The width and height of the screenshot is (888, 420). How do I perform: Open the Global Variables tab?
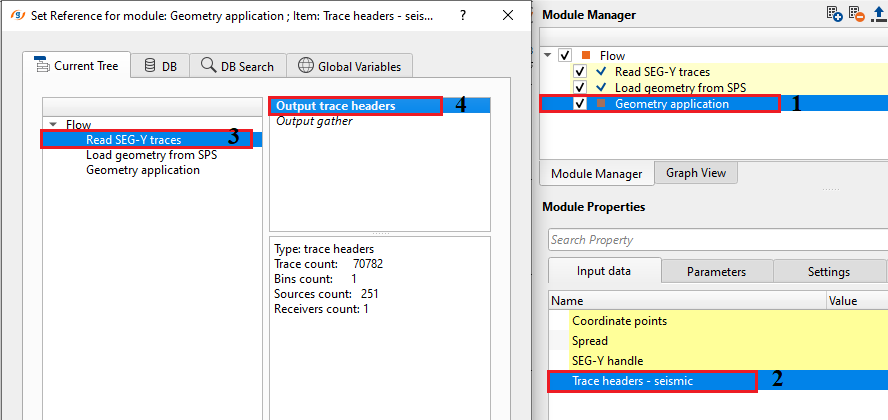[x=349, y=66]
